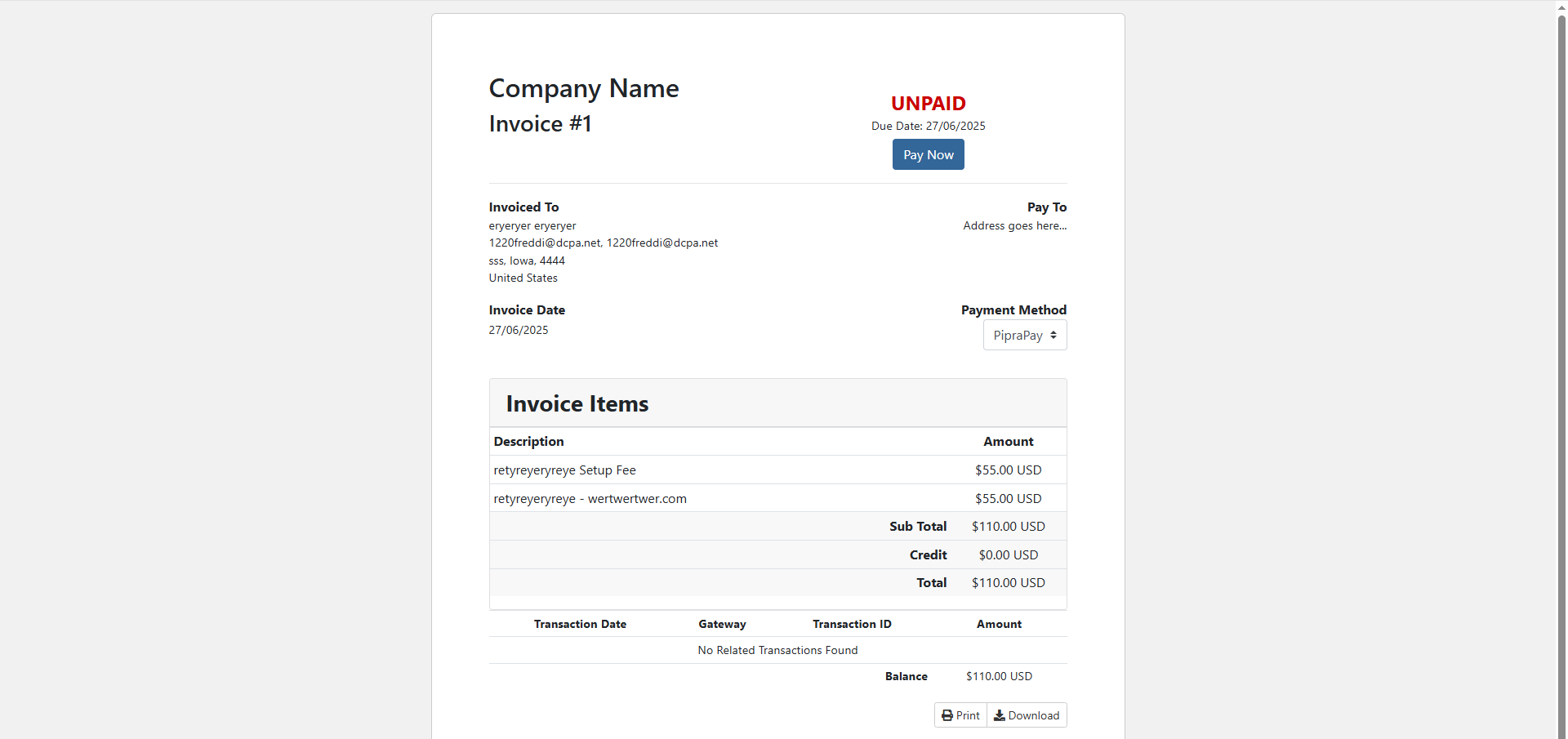
Task: Click the sss, Iowa, 4444 address line
Action: pyautogui.click(x=527, y=260)
